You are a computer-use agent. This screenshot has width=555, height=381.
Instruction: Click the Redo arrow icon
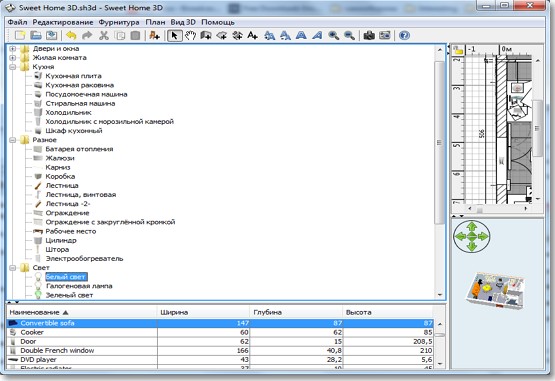[x=87, y=35]
